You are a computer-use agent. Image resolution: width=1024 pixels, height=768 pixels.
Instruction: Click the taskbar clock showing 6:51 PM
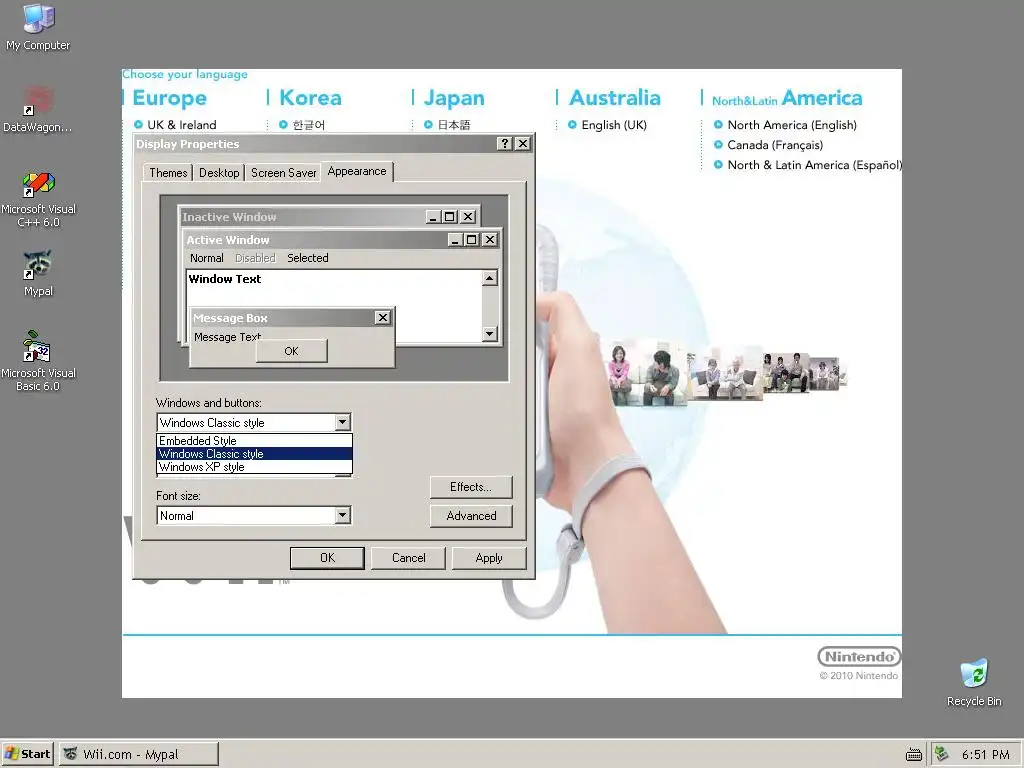pyautogui.click(x=985, y=754)
